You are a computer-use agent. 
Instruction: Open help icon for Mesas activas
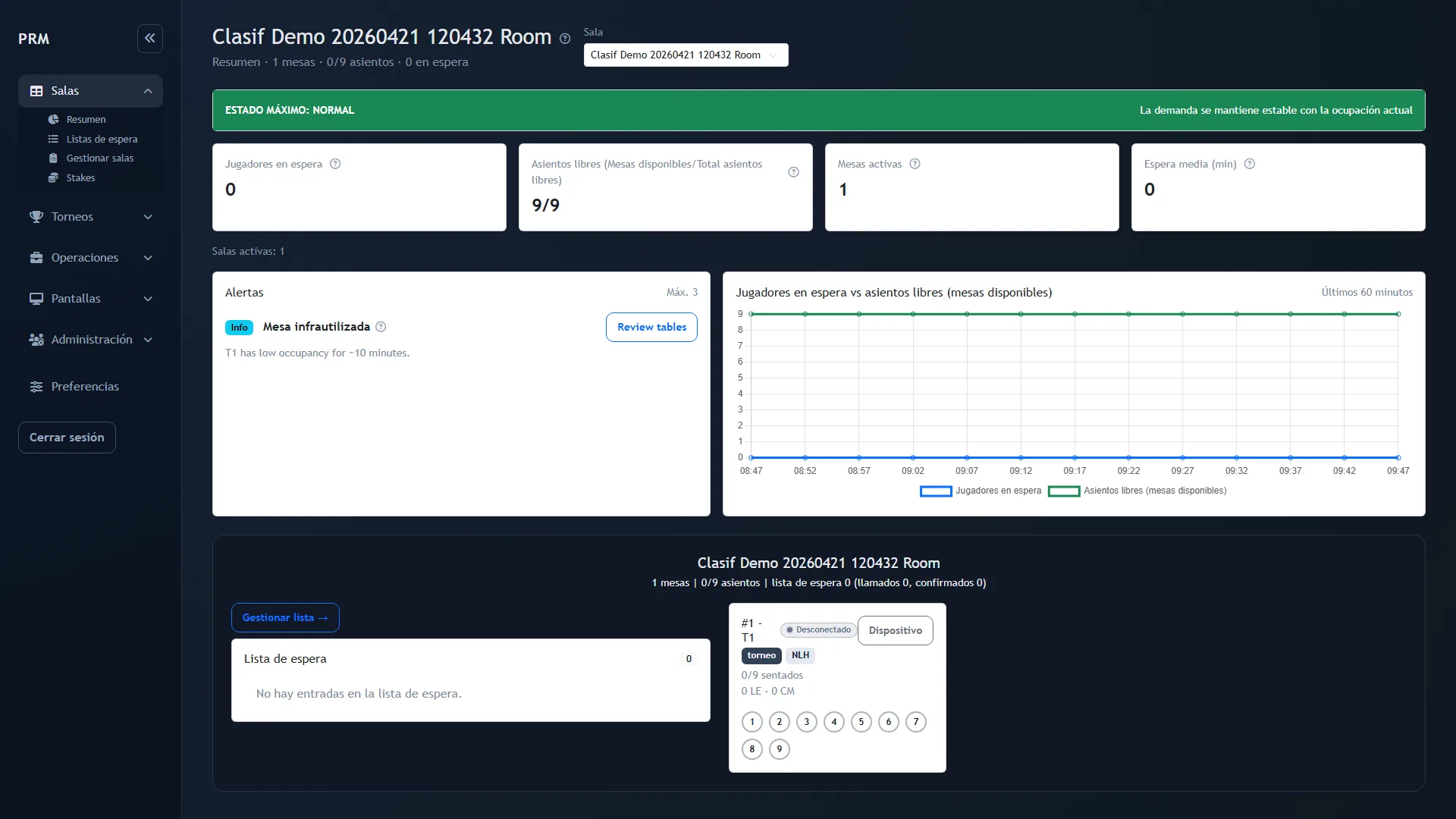pos(915,164)
